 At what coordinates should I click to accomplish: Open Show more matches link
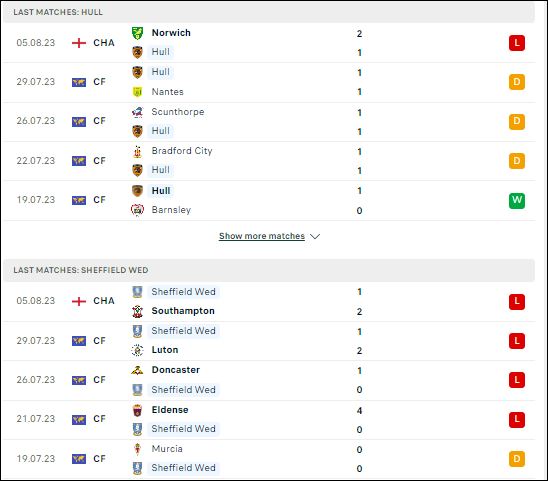point(262,236)
